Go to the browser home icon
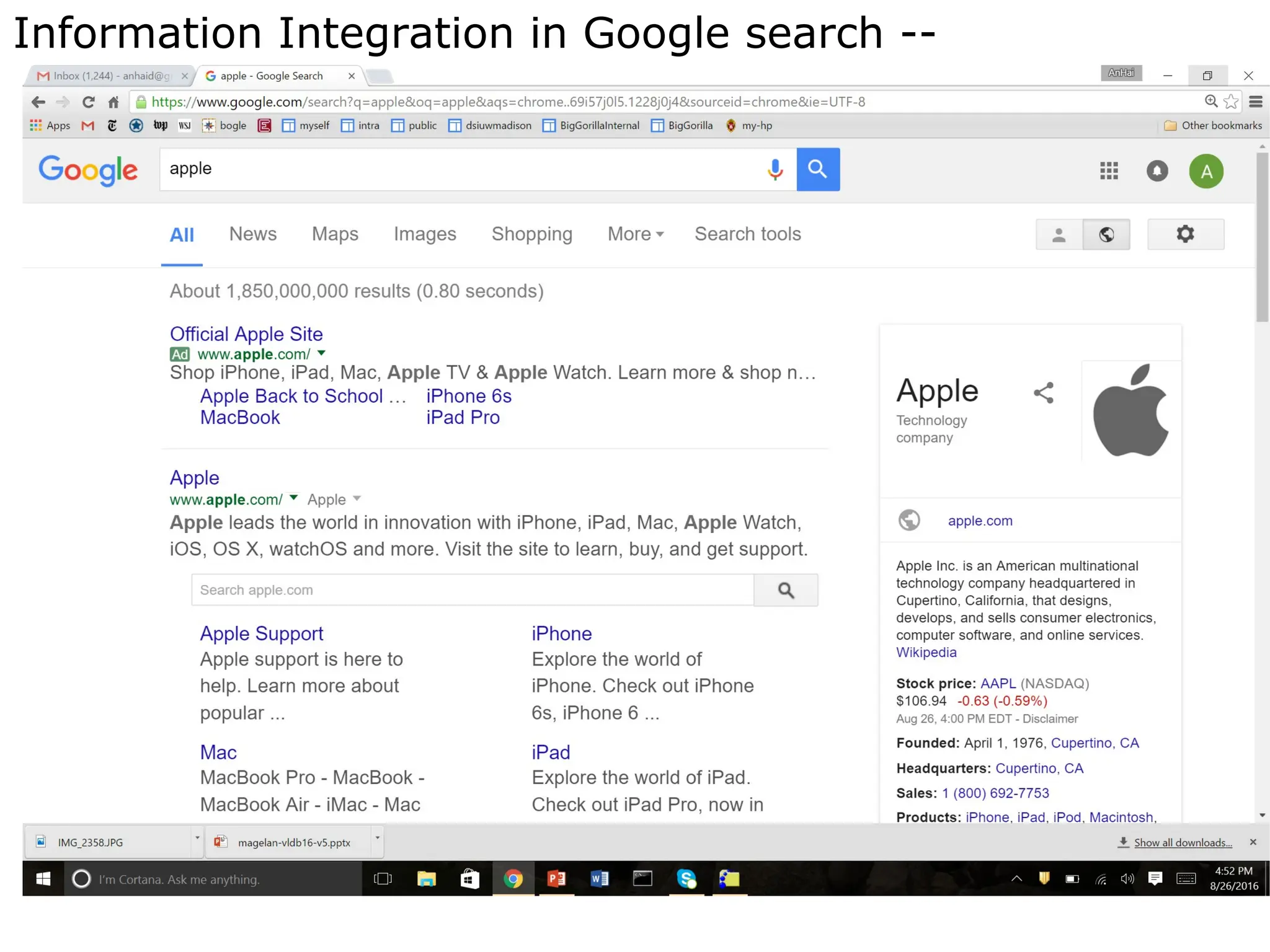Screen dimensions: 1270x952 point(113,102)
